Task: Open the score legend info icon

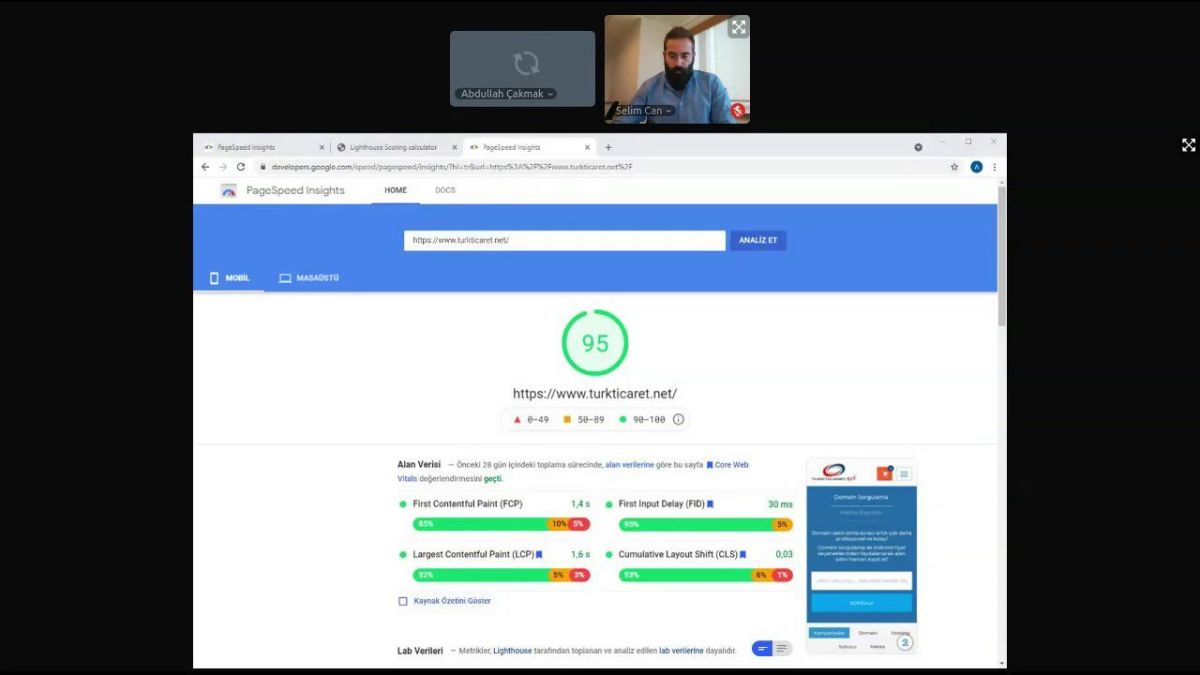Action: tap(678, 420)
